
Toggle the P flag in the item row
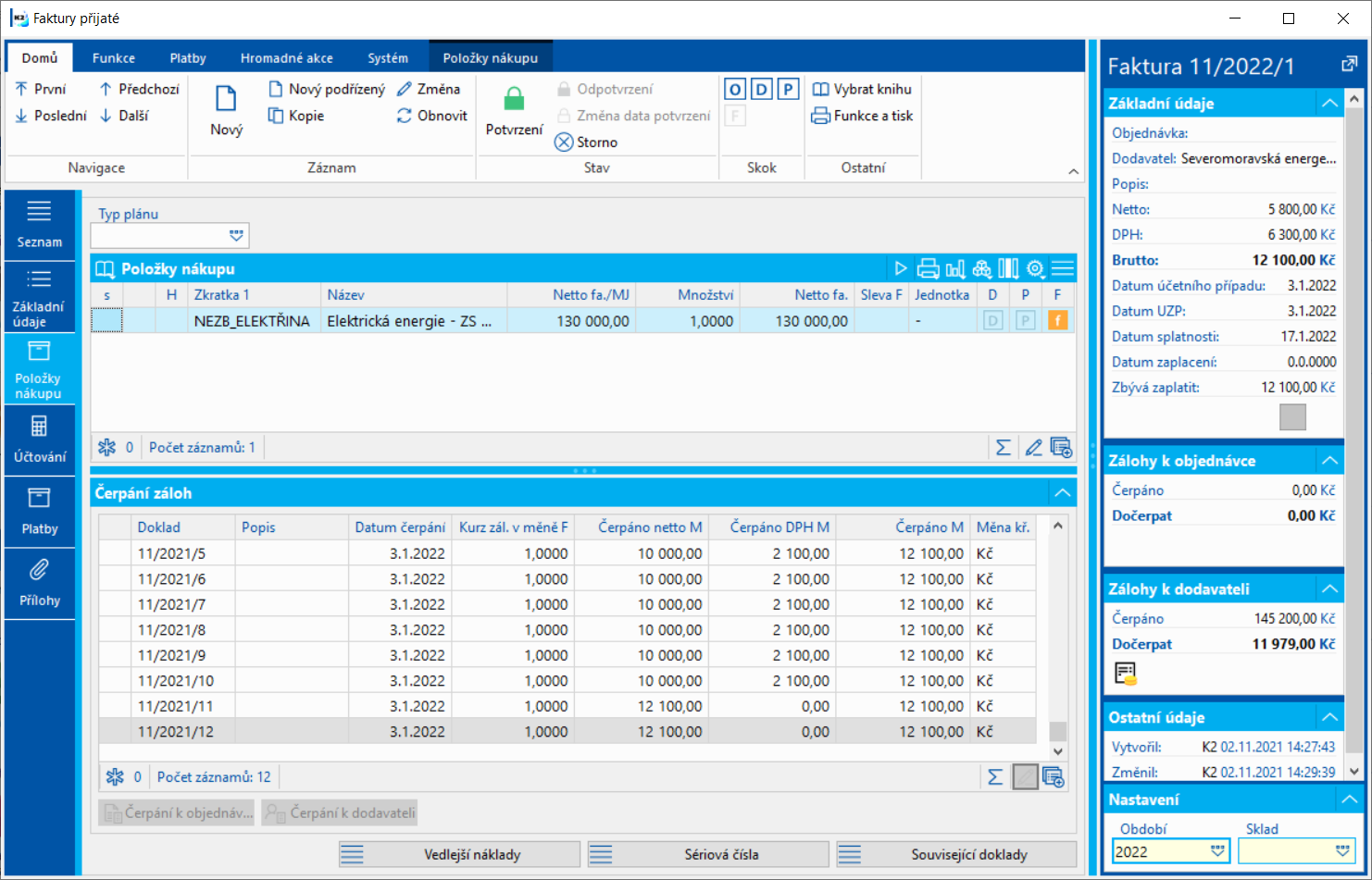[1025, 321]
